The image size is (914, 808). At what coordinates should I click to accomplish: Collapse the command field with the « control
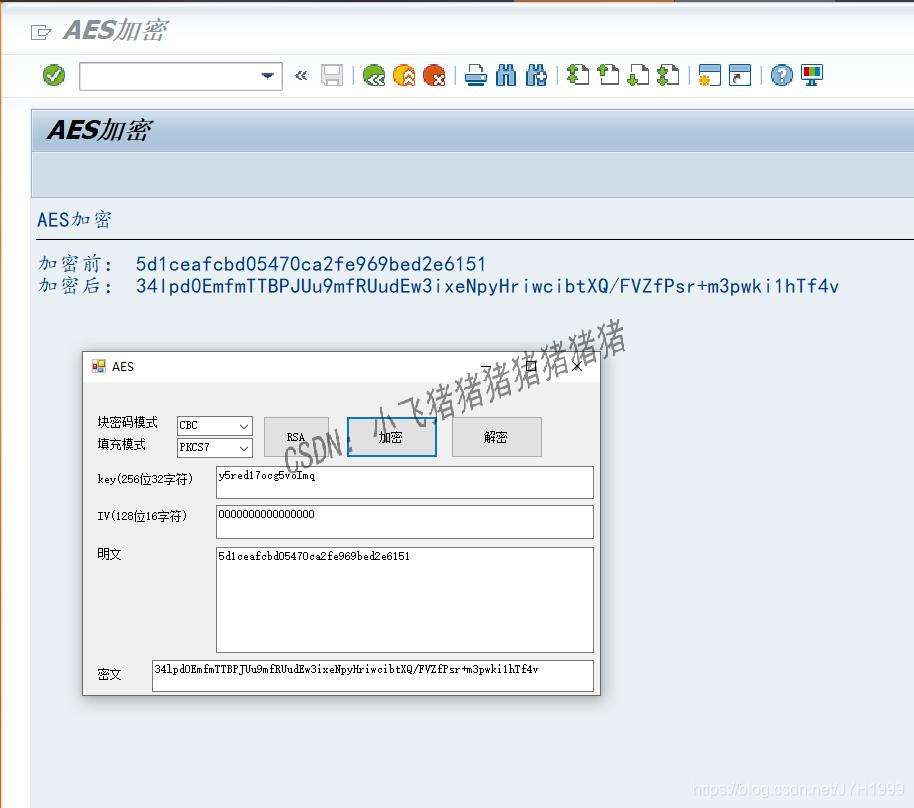[x=301, y=75]
